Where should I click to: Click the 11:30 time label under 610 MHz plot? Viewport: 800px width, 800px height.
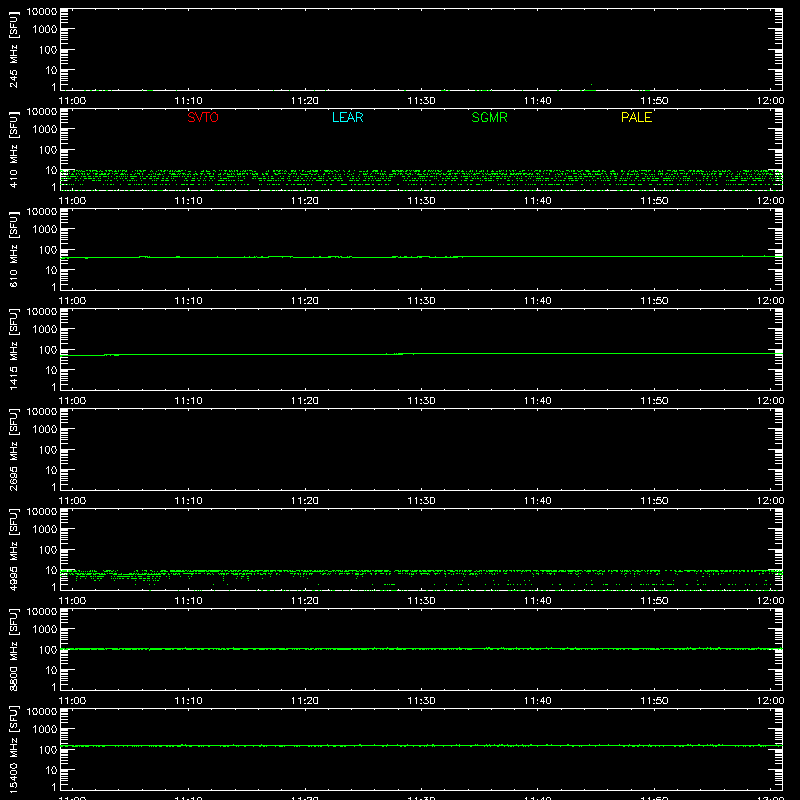421,301
